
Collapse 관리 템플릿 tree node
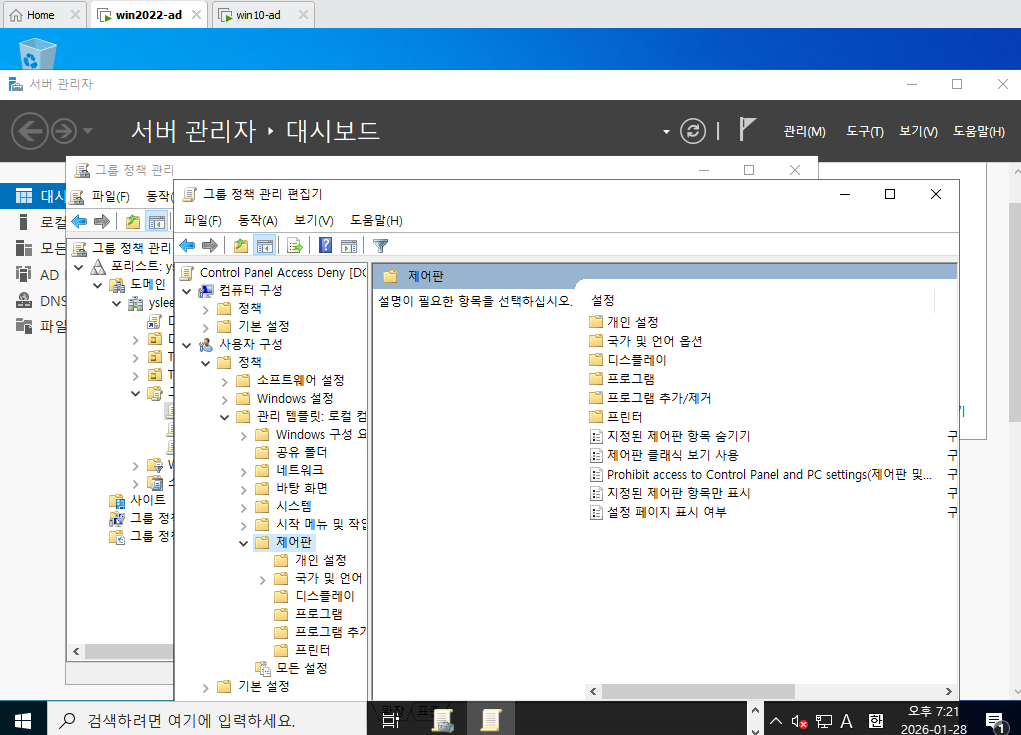[x=225, y=417]
